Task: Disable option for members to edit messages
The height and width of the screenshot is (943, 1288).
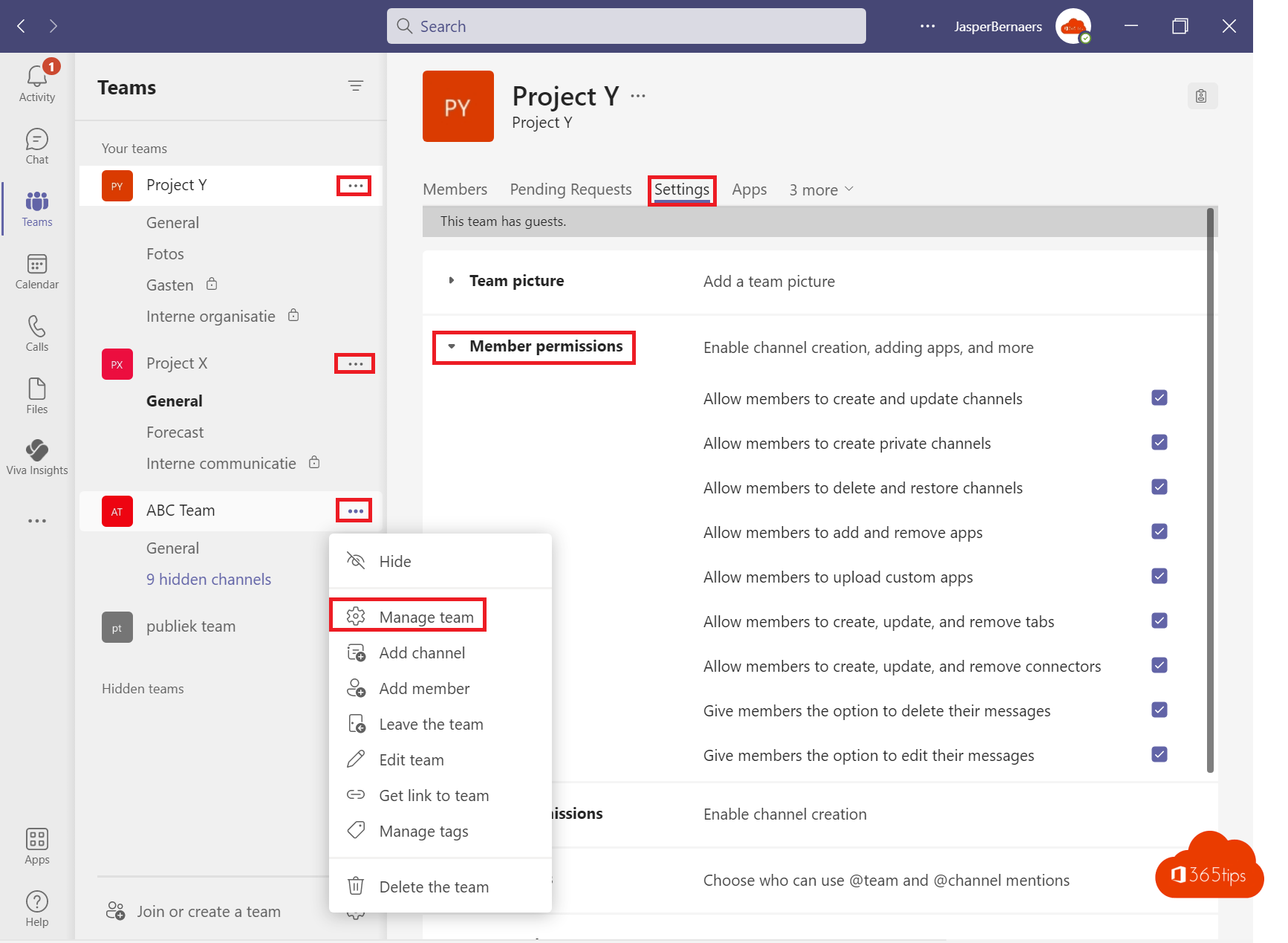Action: (x=1159, y=755)
